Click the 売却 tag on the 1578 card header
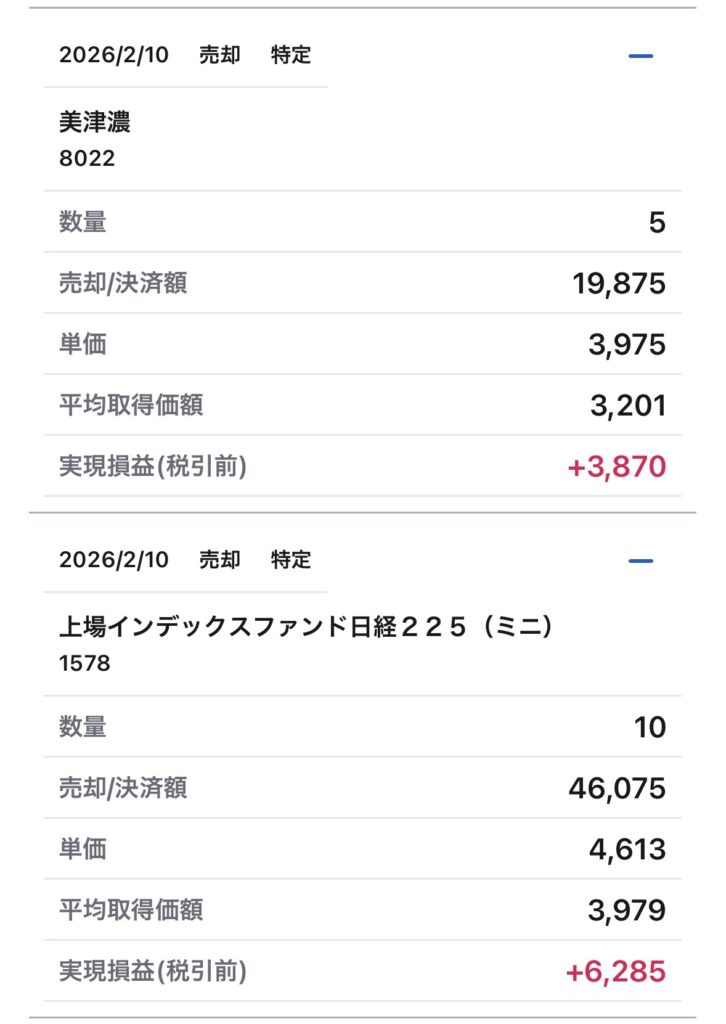The height and width of the screenshot is (1024, 726). click(x=220, y=560)
